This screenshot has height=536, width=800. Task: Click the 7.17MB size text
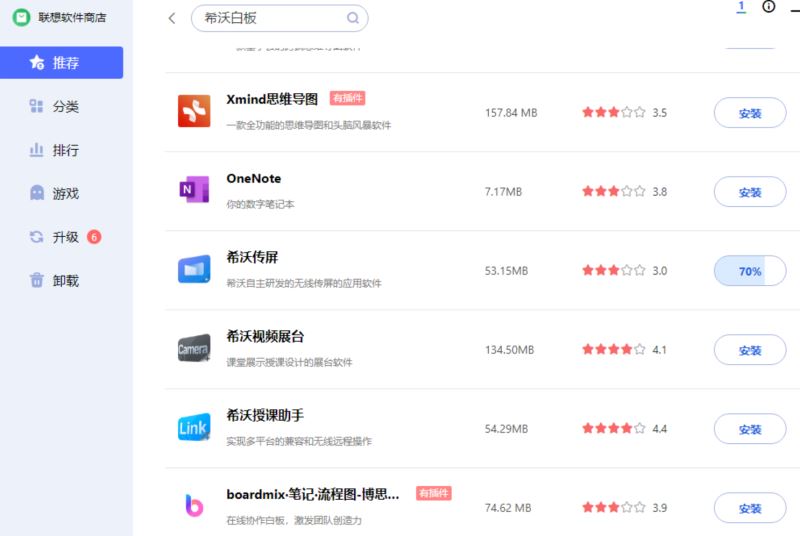pyautogui.click(x=503, y=192)
